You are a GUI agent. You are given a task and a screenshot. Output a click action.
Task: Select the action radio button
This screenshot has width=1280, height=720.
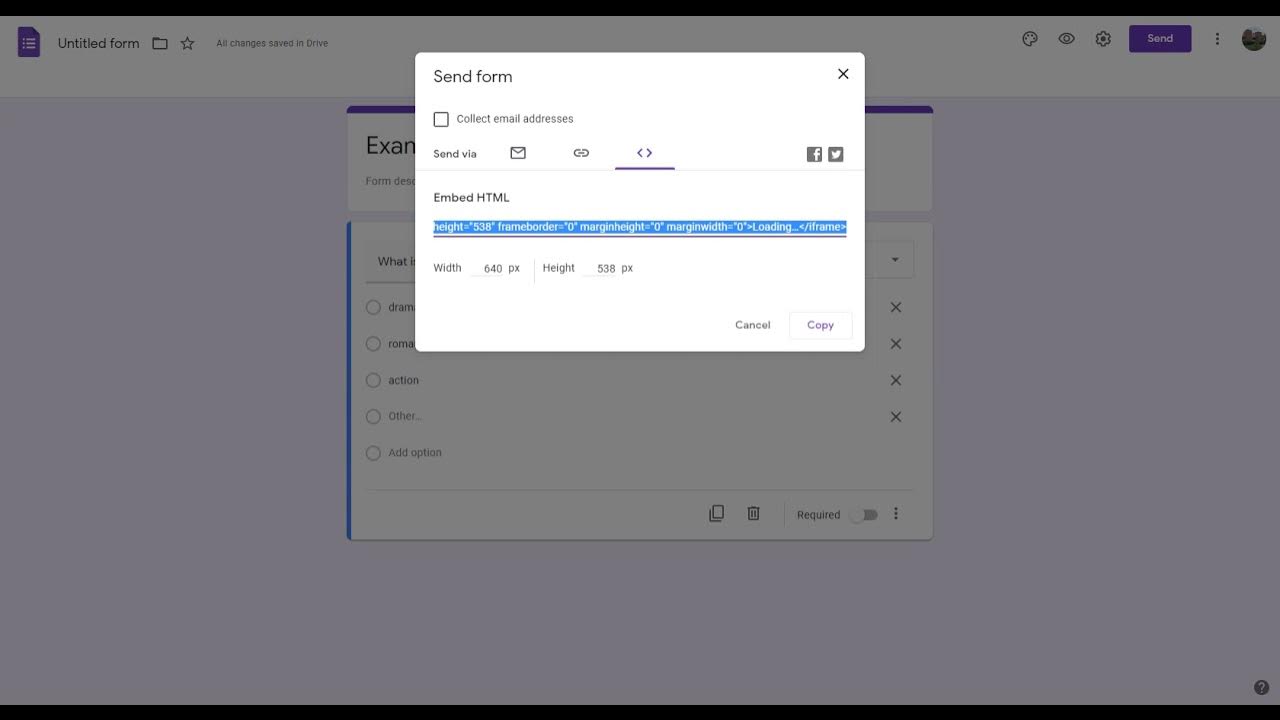[x=373, y=380]
